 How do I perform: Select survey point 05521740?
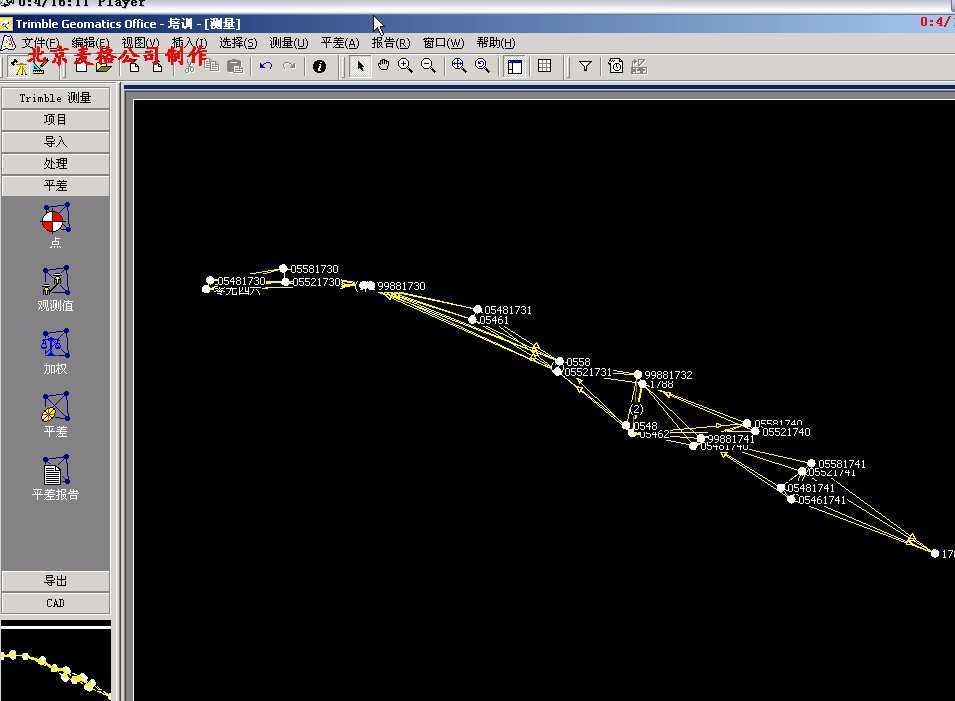pos(755,432)
